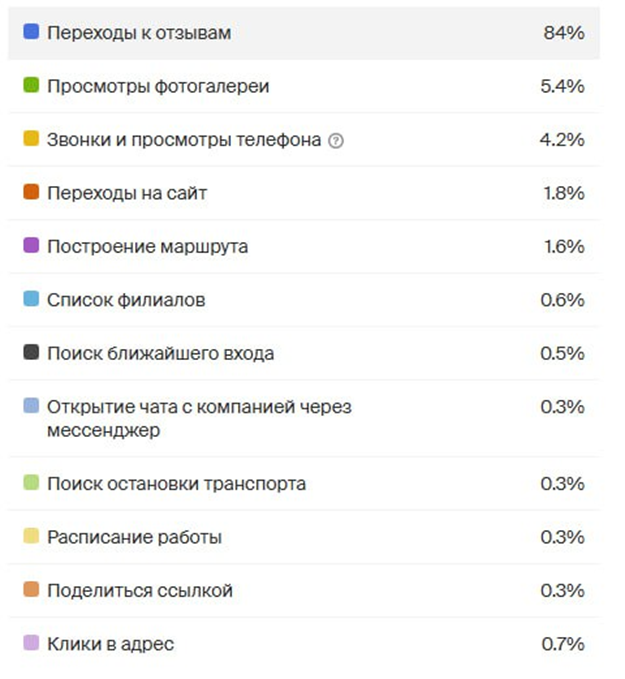Select the Переходы к отзывам row label
This screenshot has width=625, height=679.
point(139,33)
